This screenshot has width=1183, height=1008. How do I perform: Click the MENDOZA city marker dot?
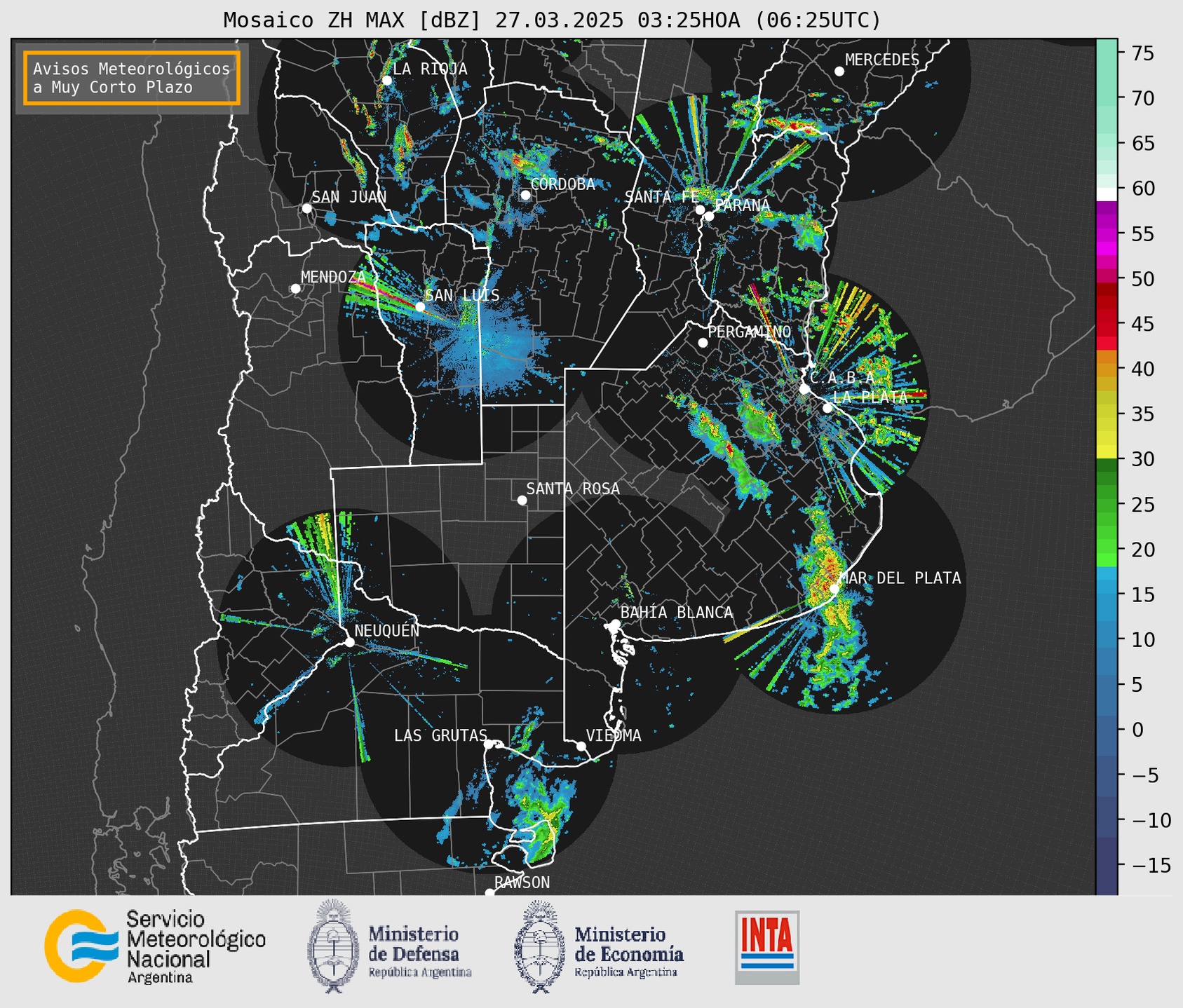[295, 289]
